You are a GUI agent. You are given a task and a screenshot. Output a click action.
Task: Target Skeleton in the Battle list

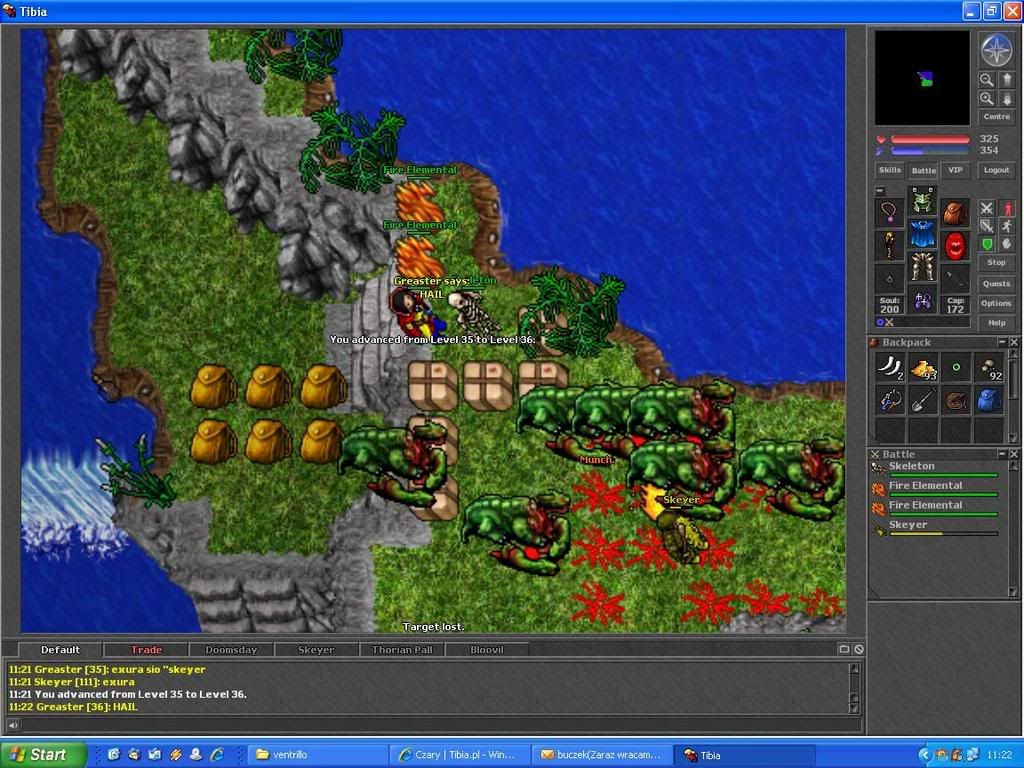point(937,468)
